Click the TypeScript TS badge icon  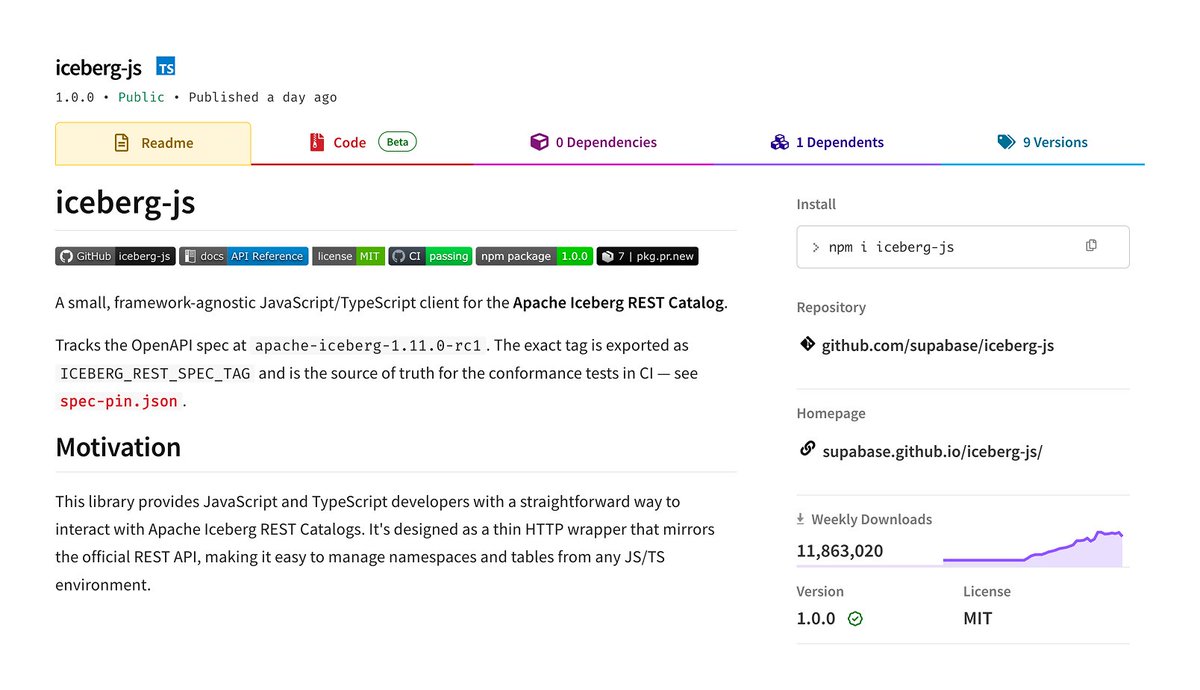(166, 67)
